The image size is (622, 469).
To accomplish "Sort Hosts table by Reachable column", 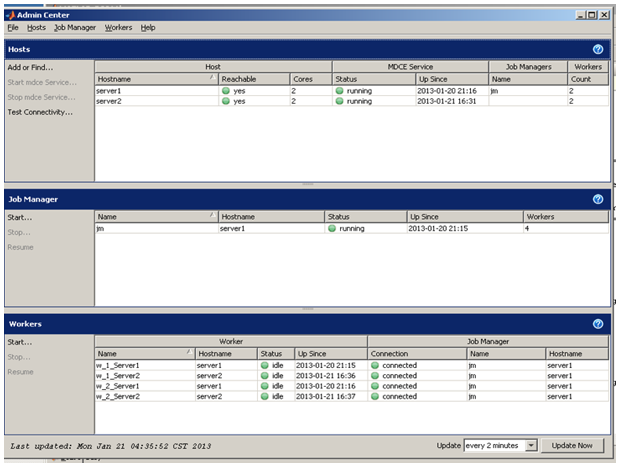I will 254,79.
